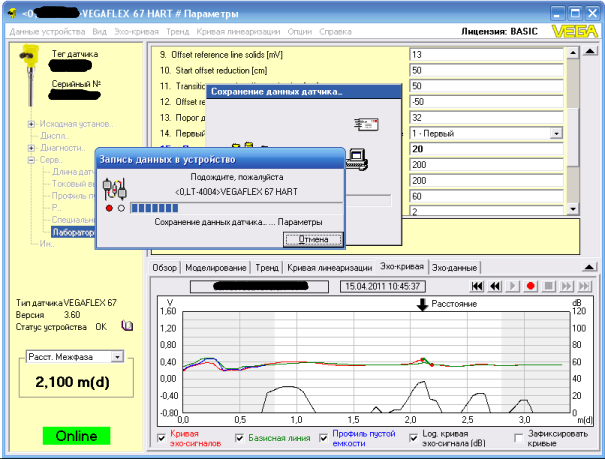Open Кривая линеаризации menu
605x459 pixels.
238,32
